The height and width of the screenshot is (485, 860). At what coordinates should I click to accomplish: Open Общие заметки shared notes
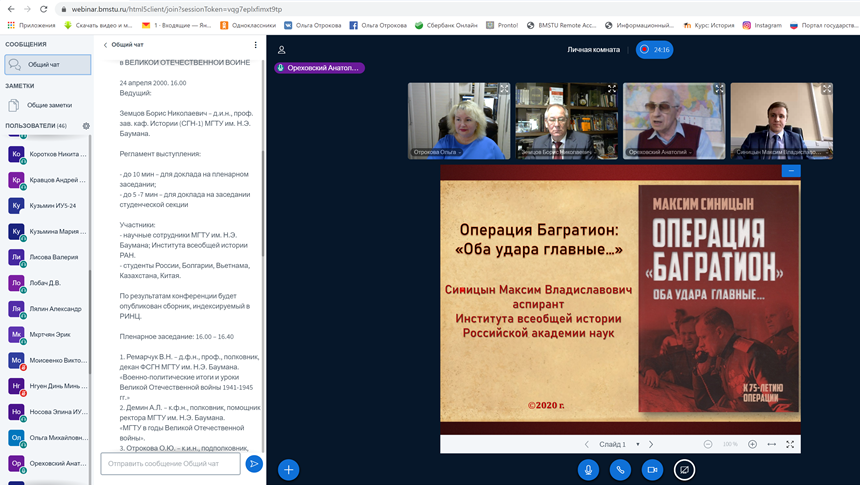tap(48, 105)
